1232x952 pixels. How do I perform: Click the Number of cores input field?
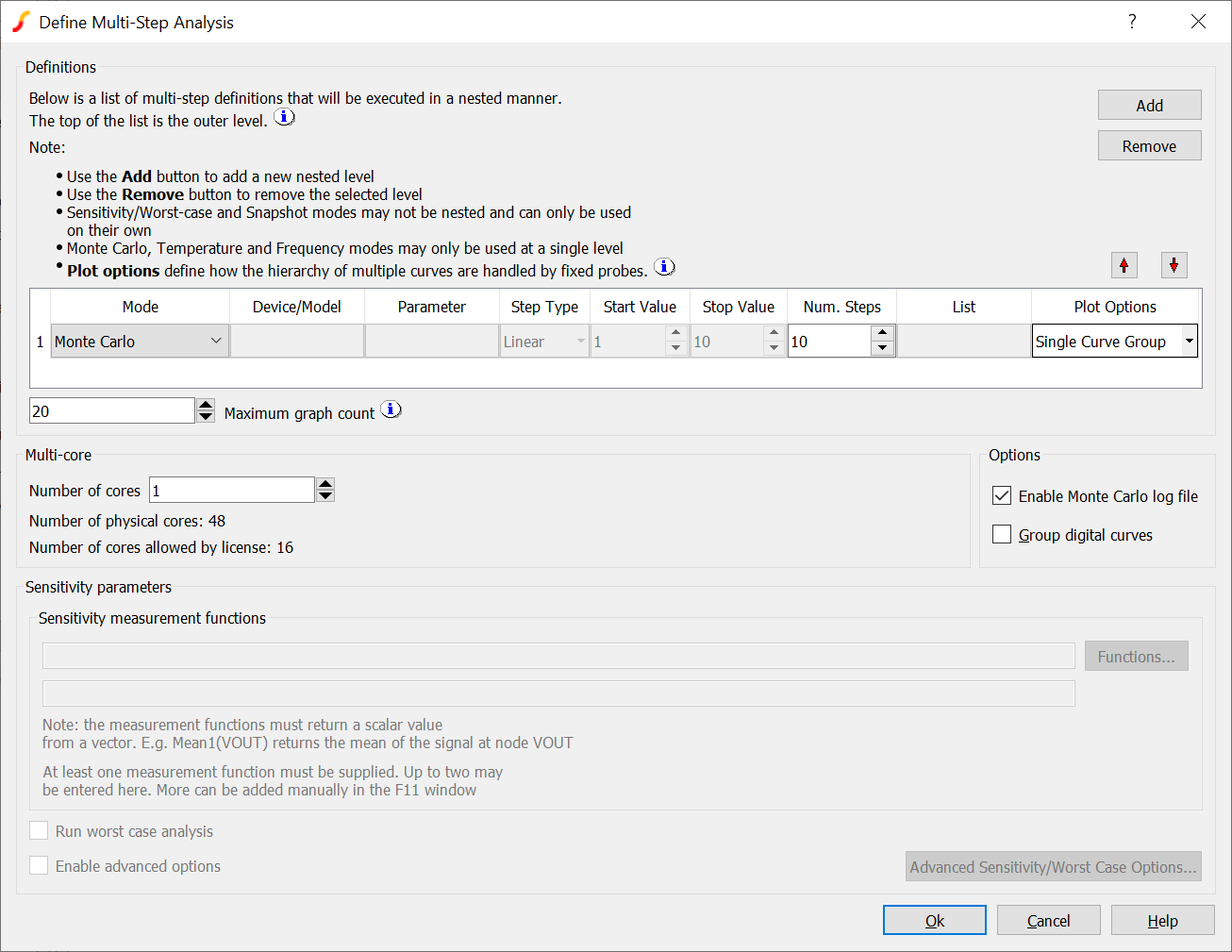coord(231,491)
